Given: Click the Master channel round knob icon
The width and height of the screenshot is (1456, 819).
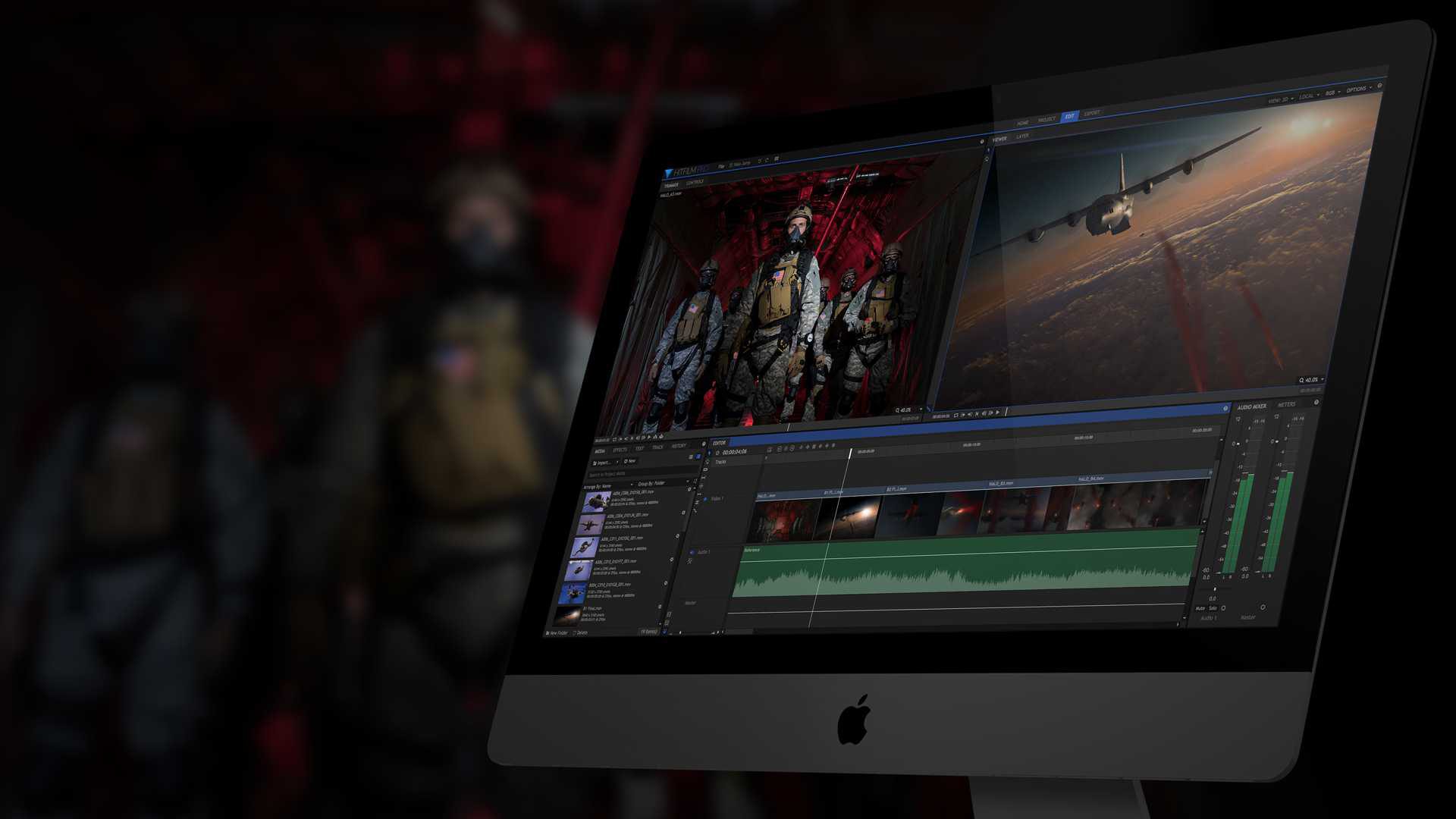Looking at the screenshot, I should pos(1263,607).
